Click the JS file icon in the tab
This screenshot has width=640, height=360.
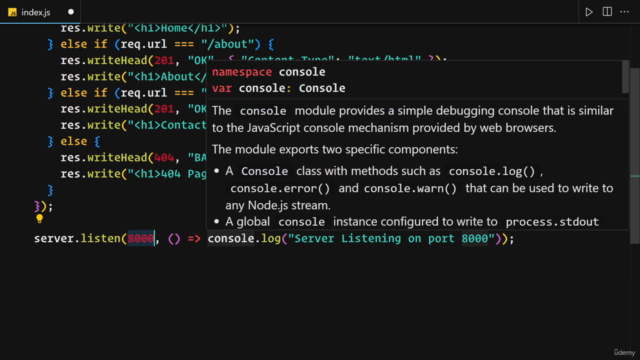[12, 12]
